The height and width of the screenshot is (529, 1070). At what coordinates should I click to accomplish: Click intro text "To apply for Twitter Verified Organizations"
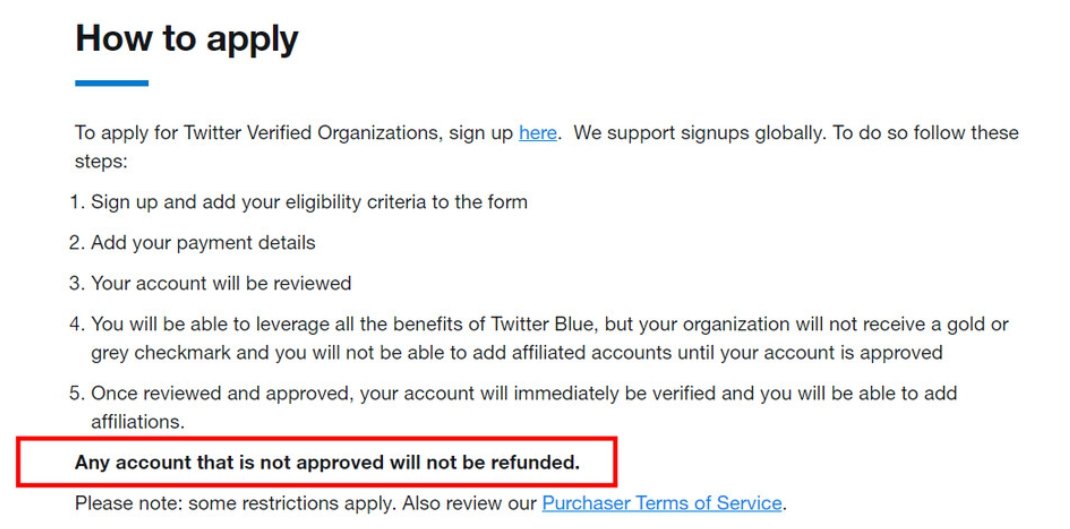259,132
